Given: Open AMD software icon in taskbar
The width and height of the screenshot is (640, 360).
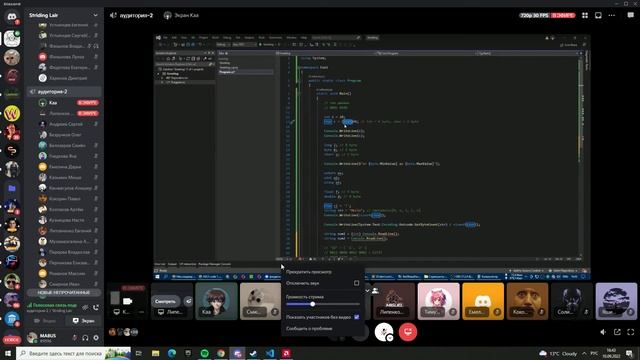Looking at the screenshot, I should [286, 353].
